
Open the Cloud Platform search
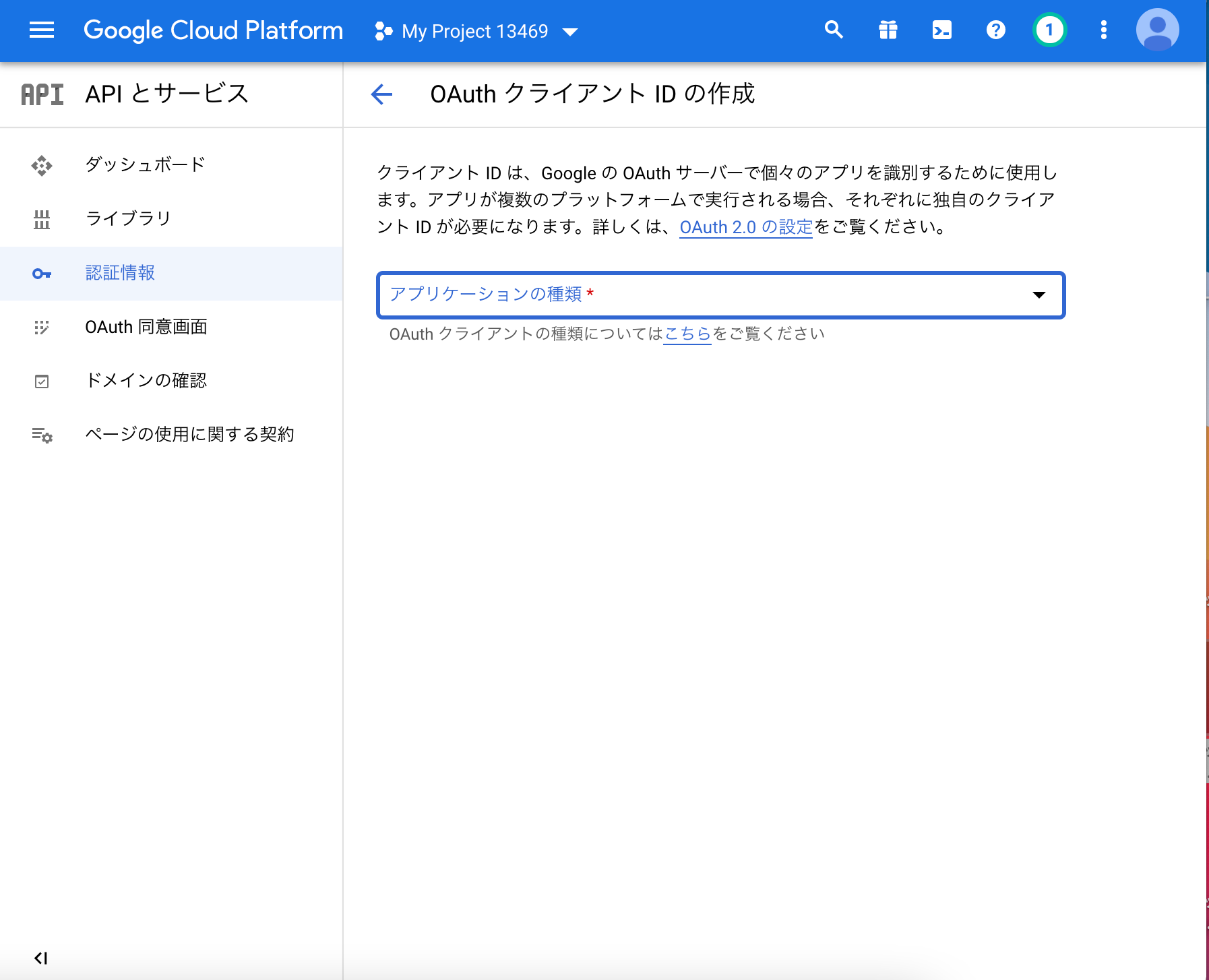834,30
